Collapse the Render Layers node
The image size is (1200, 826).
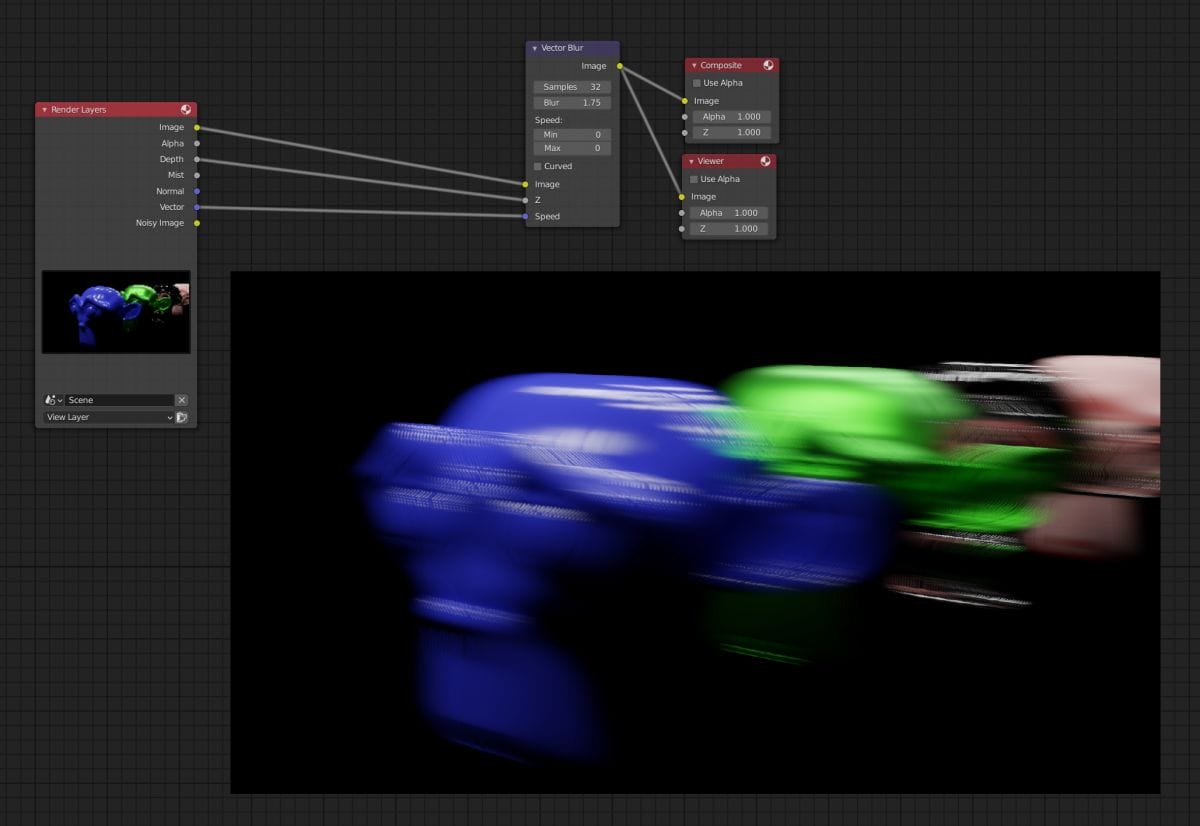[x=43, y=110]
